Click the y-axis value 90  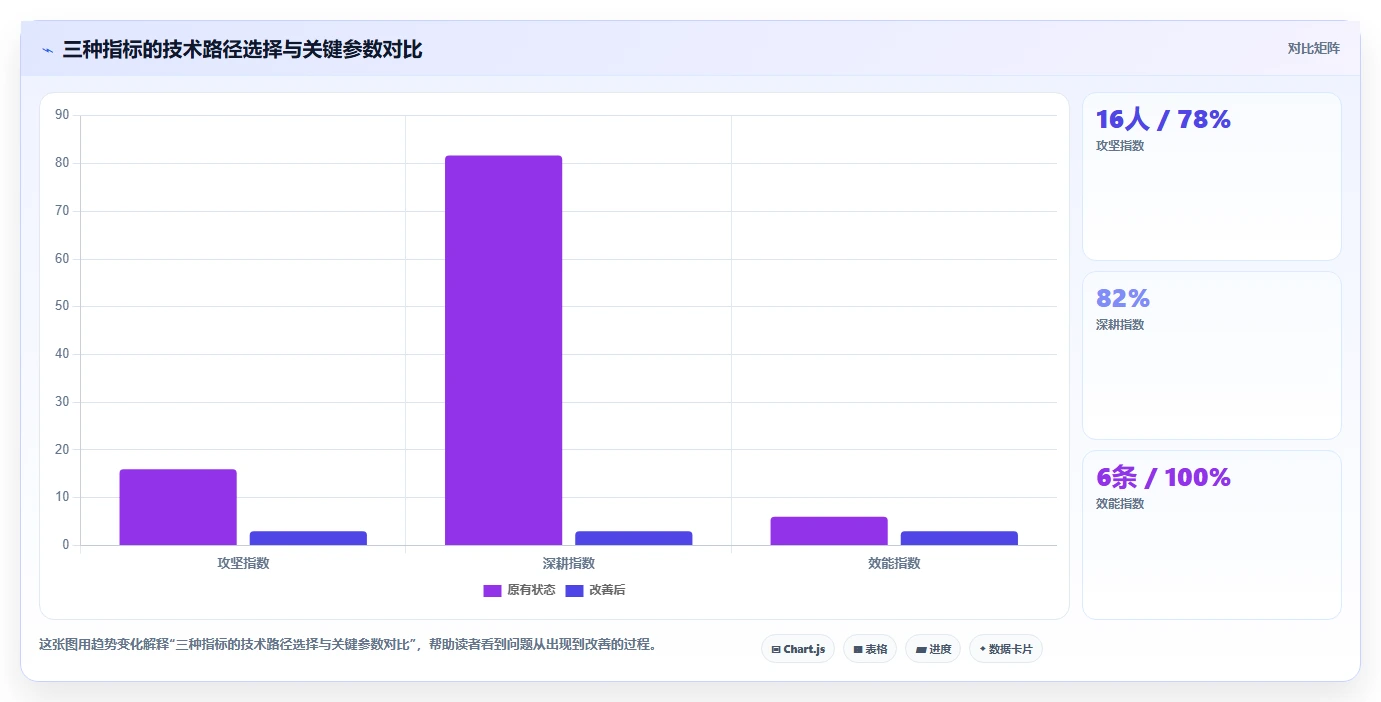coord(62,115)
